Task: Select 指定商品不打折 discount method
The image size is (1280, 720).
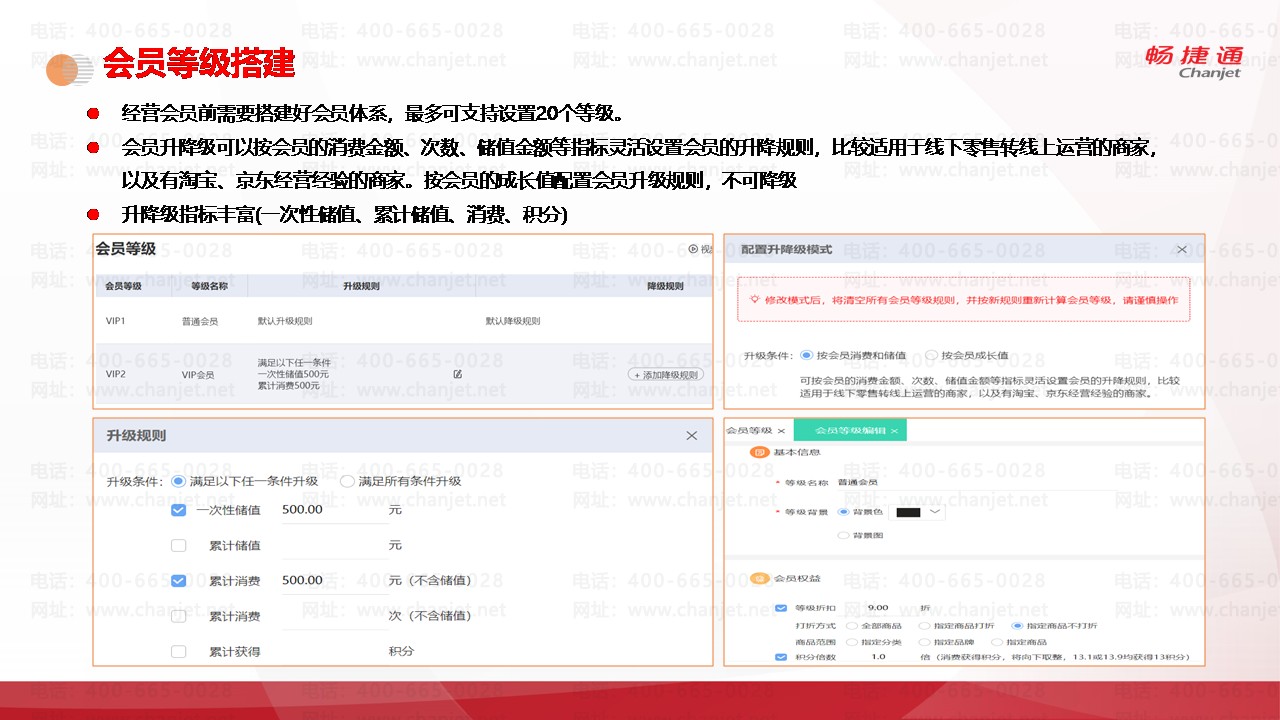Action: point(1017,625)
